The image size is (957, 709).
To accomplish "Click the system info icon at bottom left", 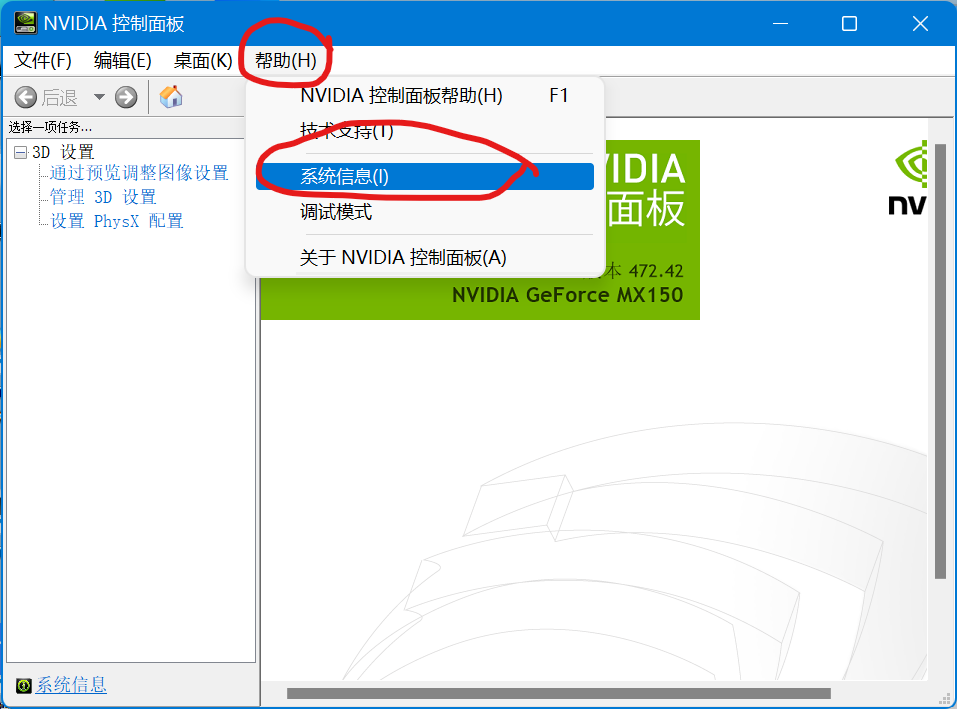I will tap(24, 685).
